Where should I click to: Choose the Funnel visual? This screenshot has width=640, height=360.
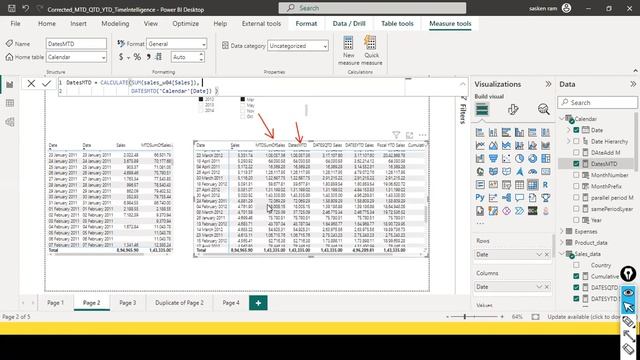click(493, 158)
